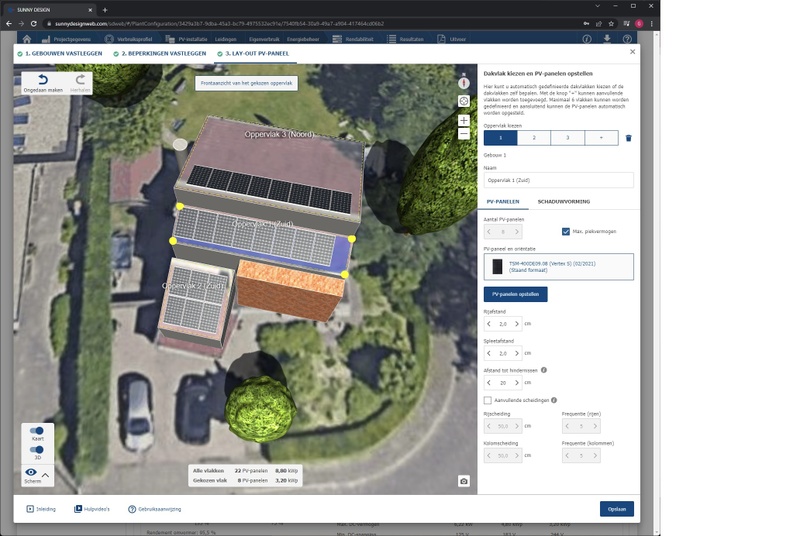The height and width of the screenshot is (536, 800).
Task: Open the Inleiding introduction
Action: [x=41, y=509]
